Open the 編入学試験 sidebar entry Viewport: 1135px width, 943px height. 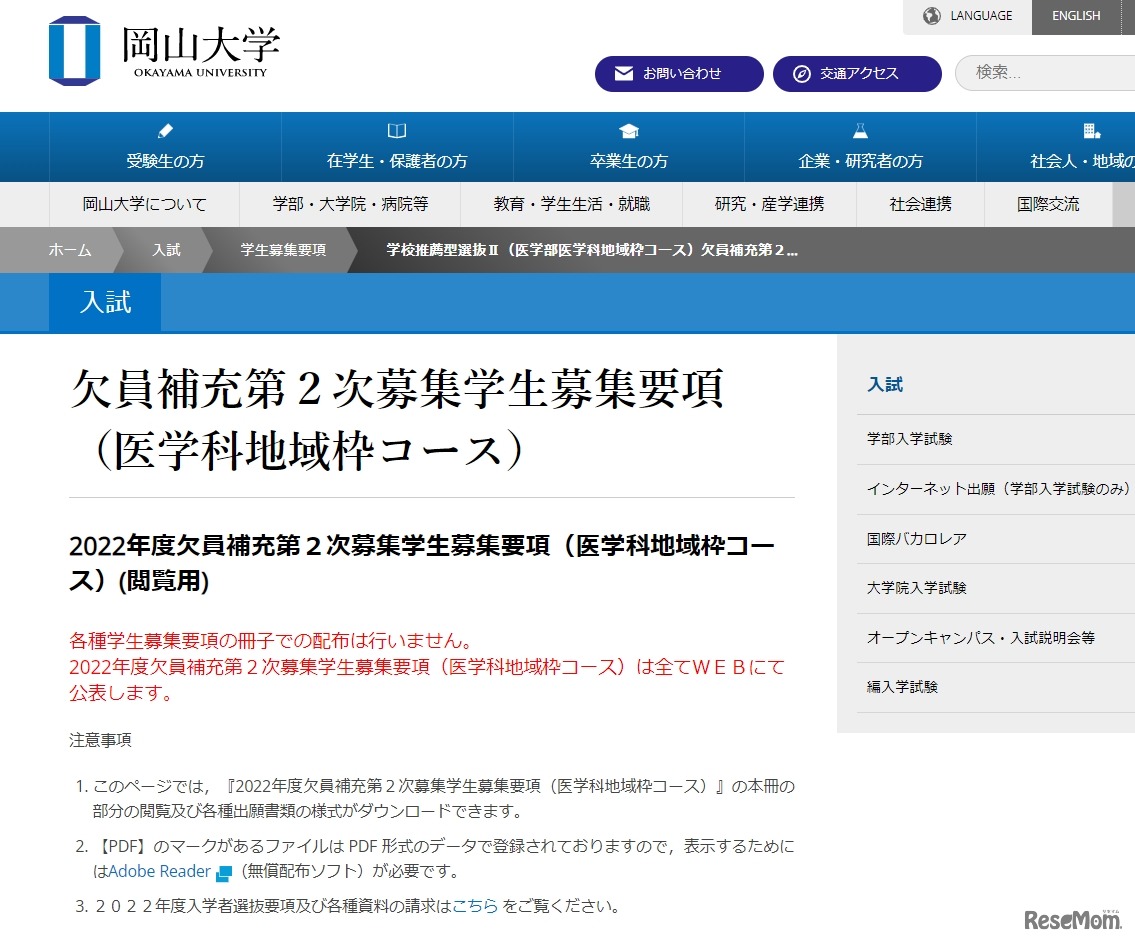902,687
